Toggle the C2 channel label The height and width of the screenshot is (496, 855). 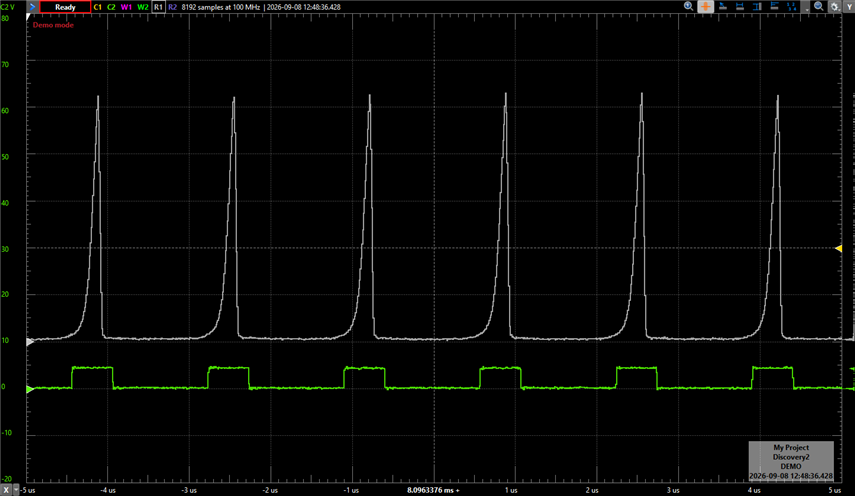[111, 7]
